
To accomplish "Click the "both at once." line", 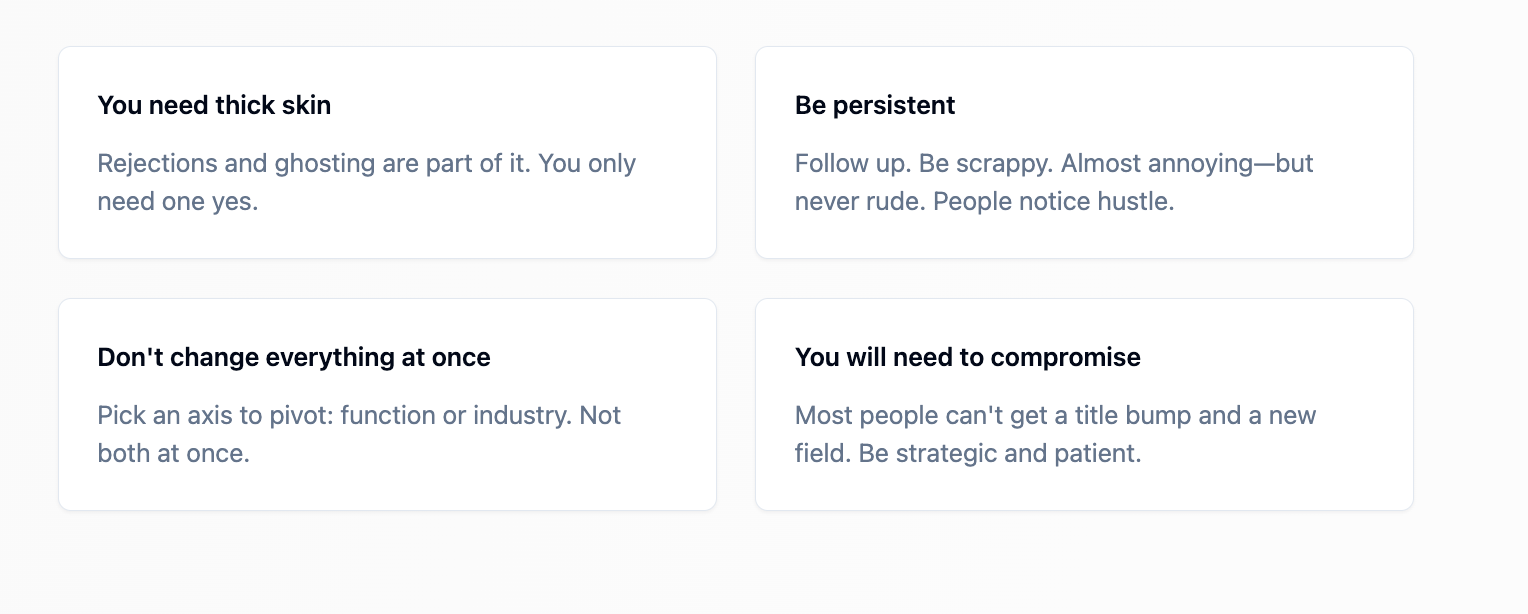I will [173, 453].
